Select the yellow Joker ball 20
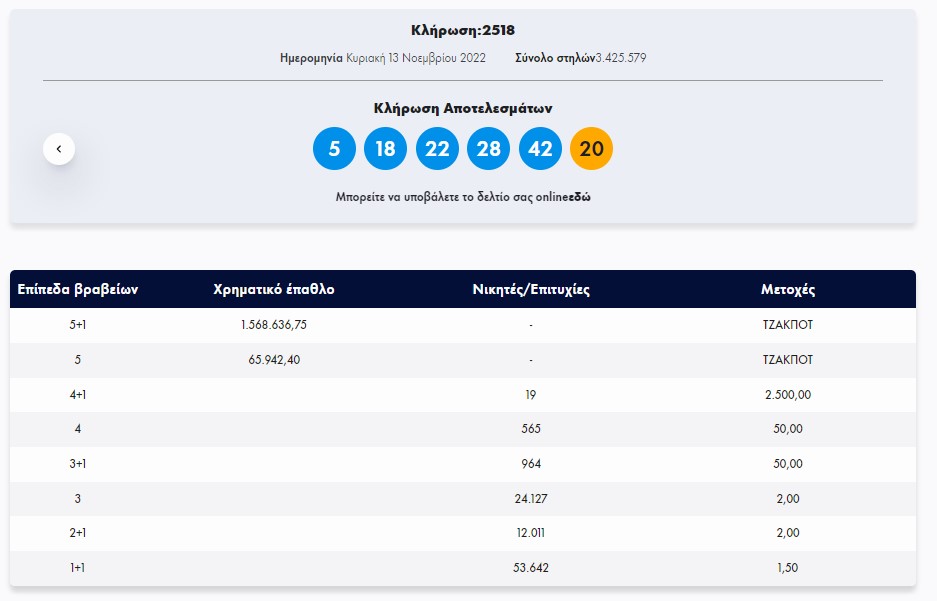The image size is (937, 601). [x=591, y=149]
